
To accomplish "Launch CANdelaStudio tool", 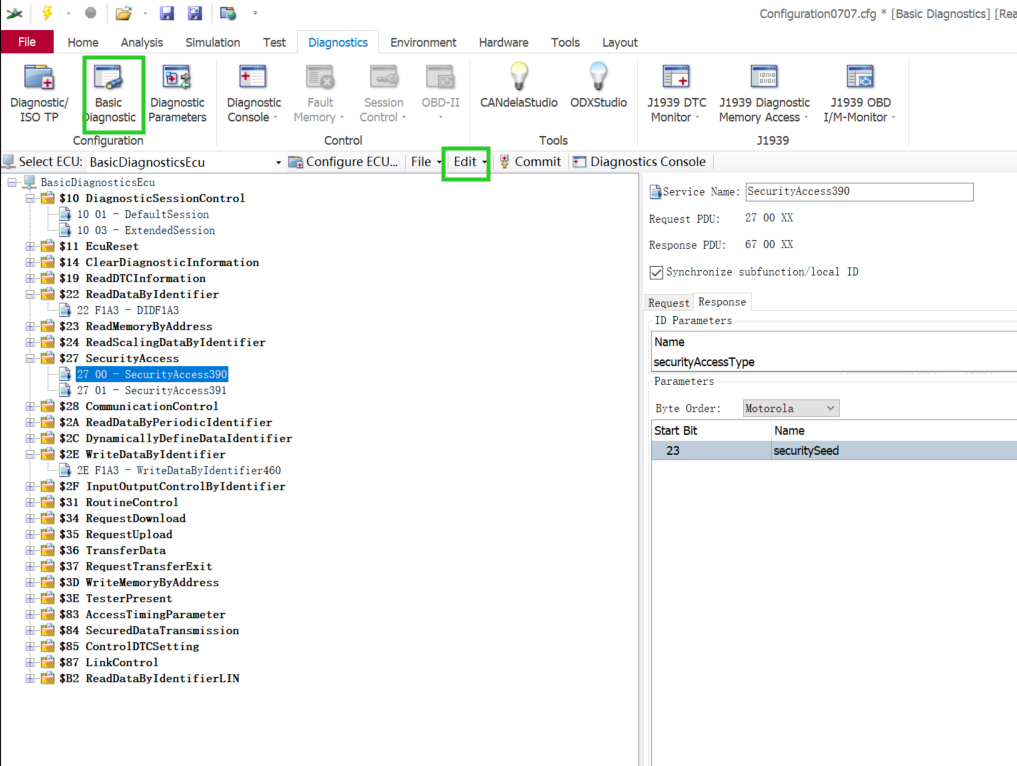I will [518, 87].
